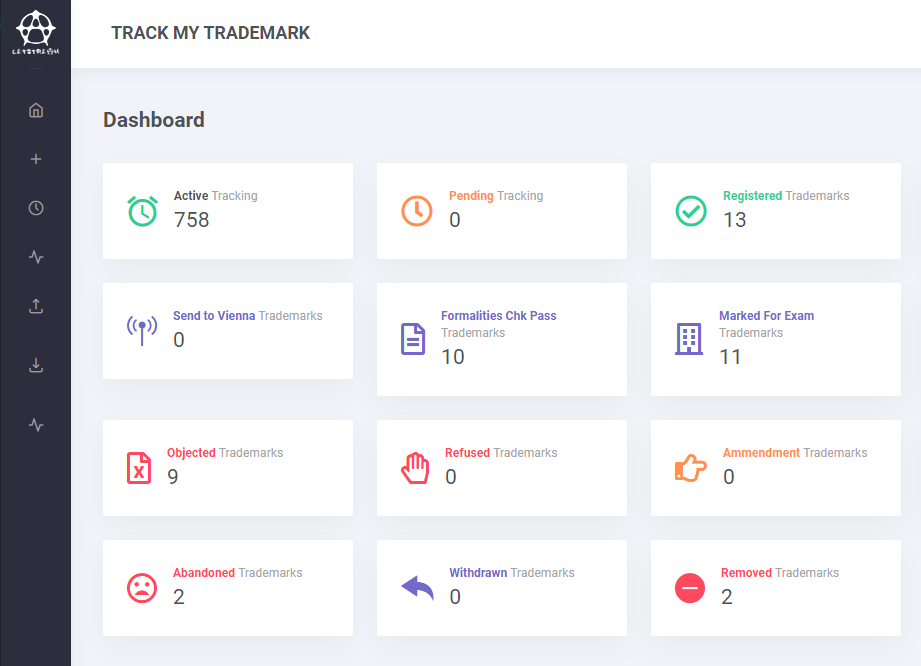The width and height of the screenshot is (921, 666).
Task: Click the Formalities Chk Pass count 10
Action: [453, 356]
